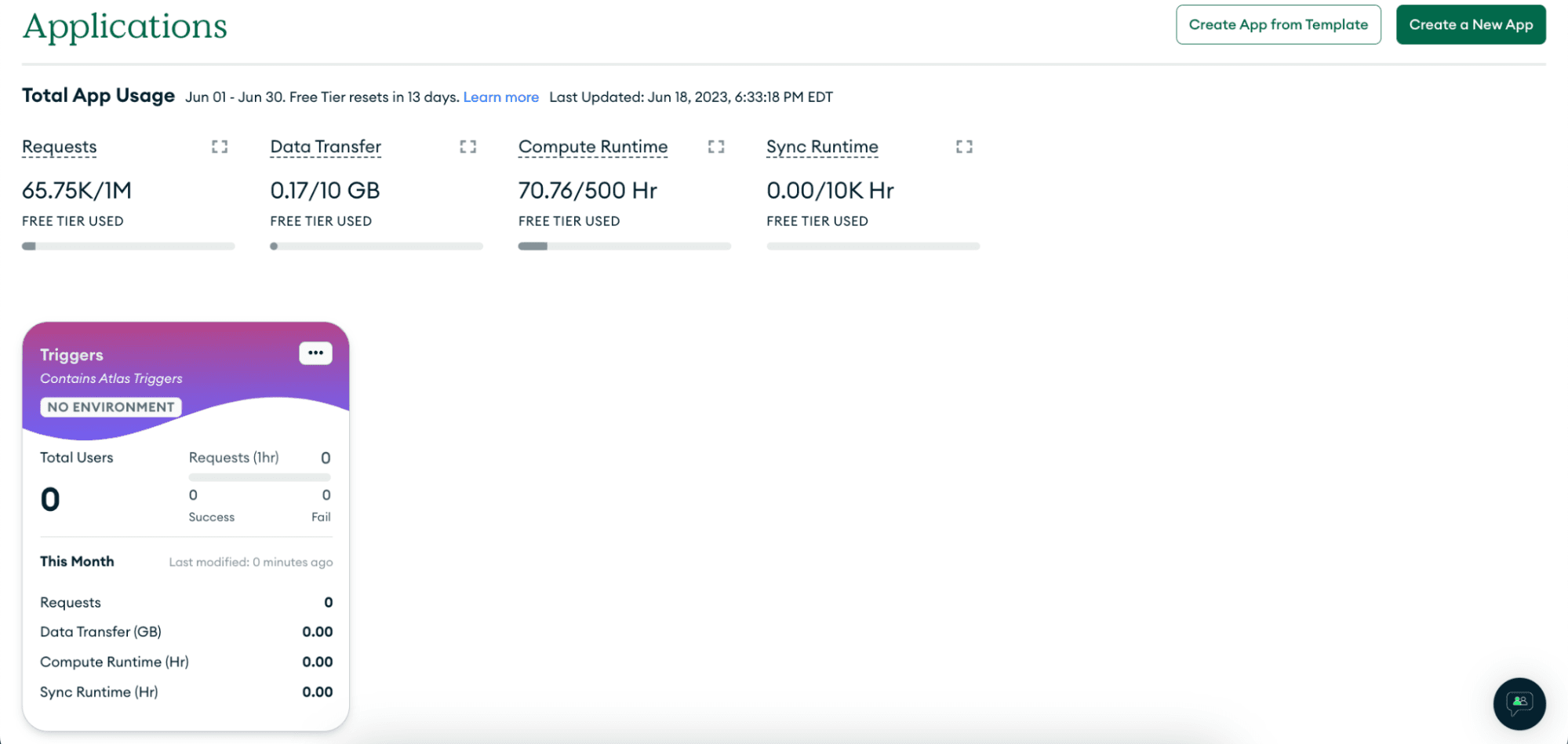Click the Requests free tier progress bar
The height and width of the screenshot is (744, 1568).
(129, 246)
